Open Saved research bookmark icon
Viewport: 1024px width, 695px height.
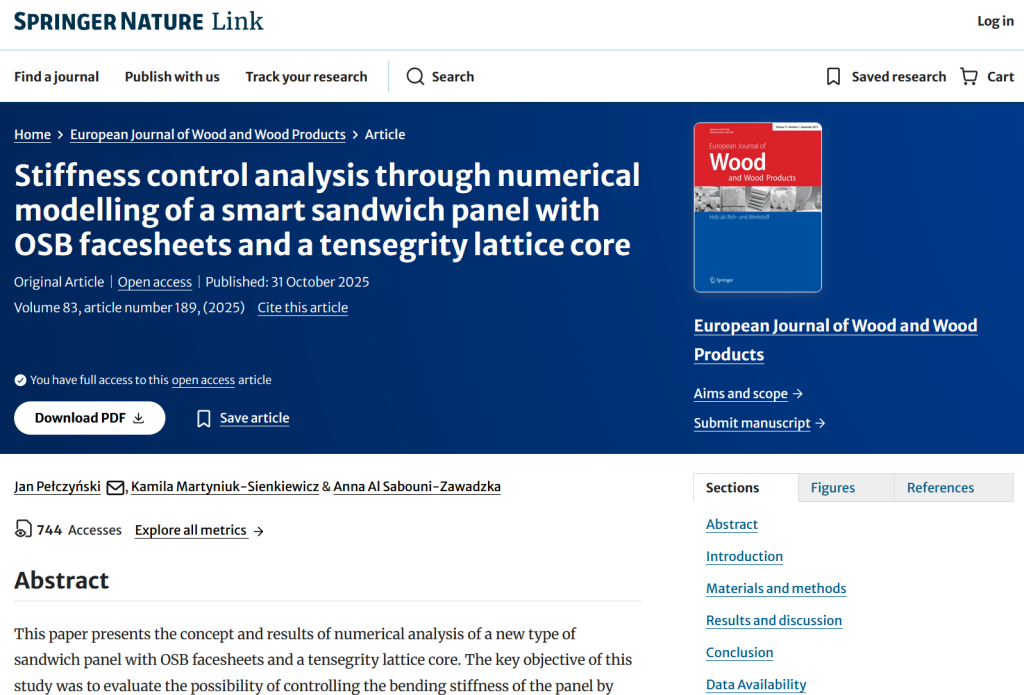[833, 77]
